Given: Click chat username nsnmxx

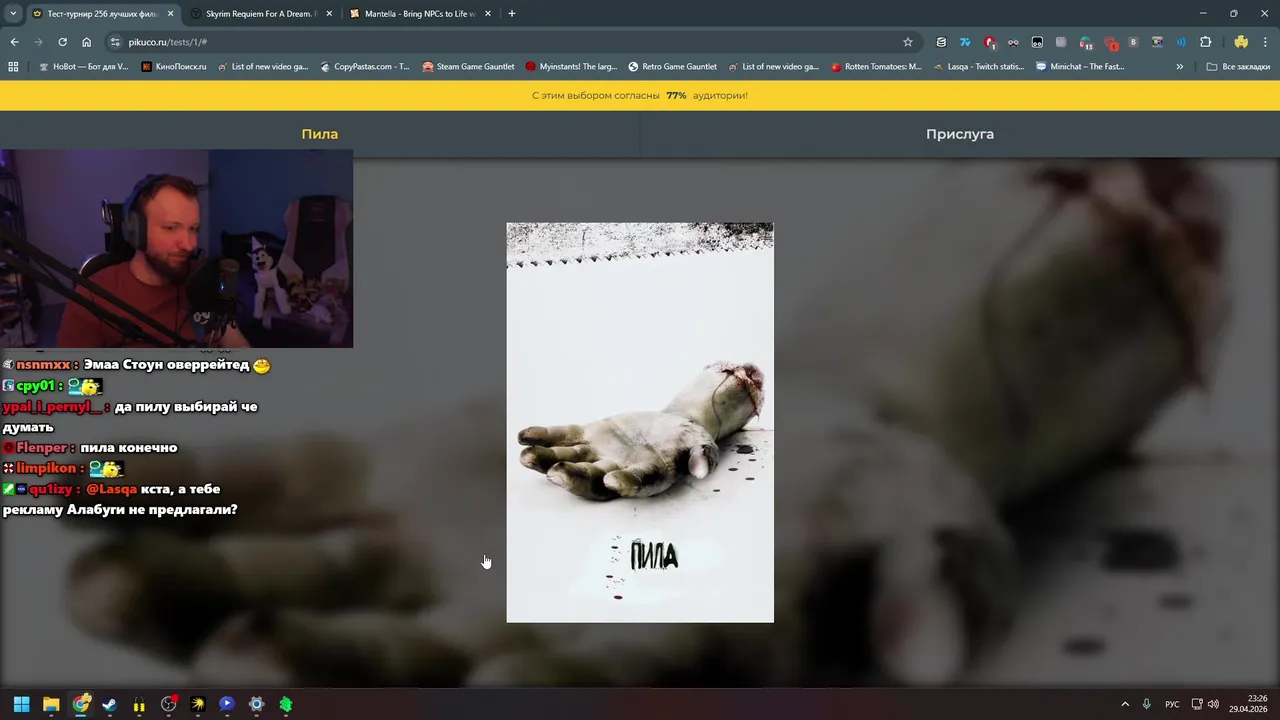Looking at the screenshot, I should click(x=43, y=365).
